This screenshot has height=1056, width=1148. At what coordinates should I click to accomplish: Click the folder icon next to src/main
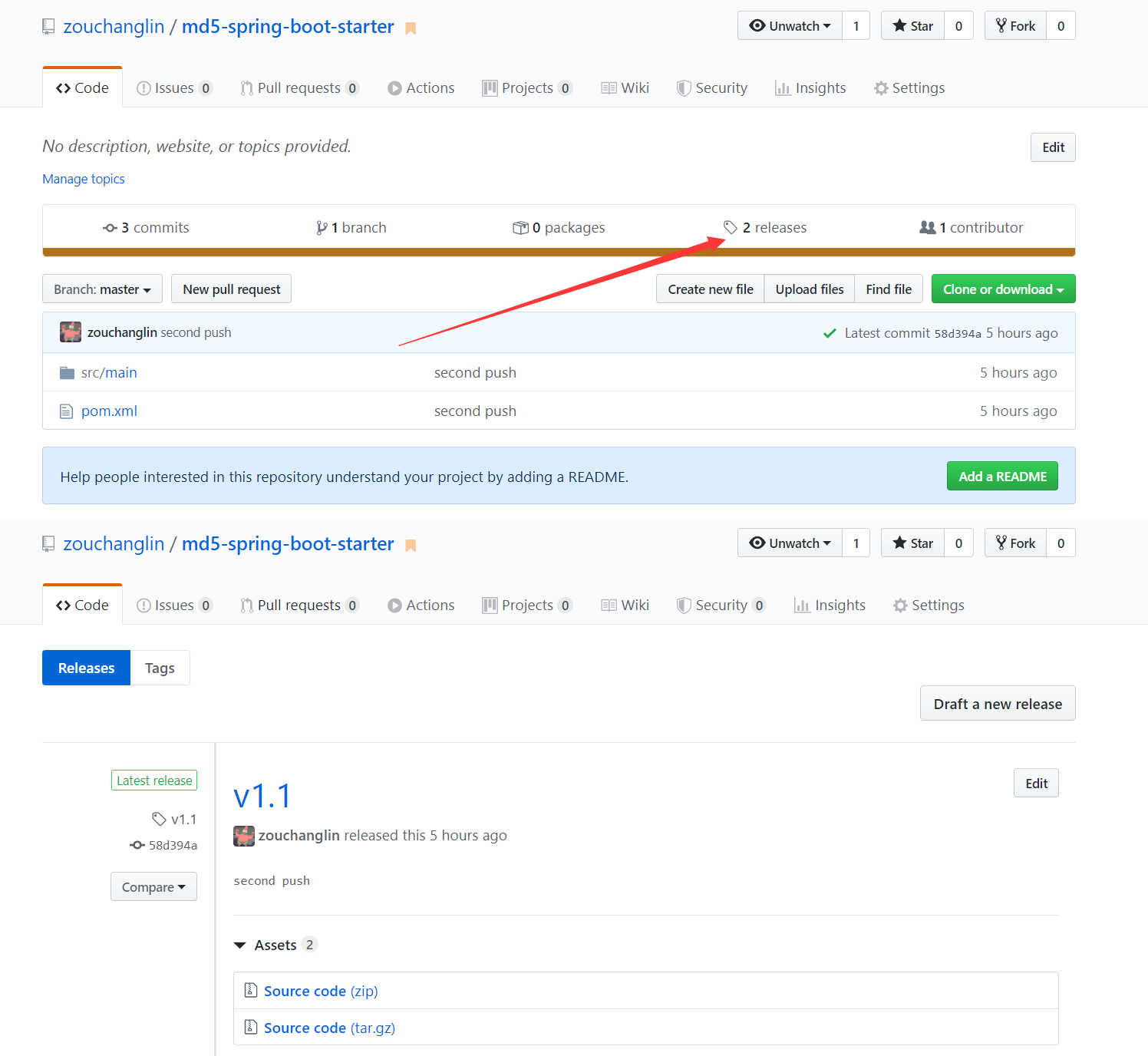tap(67, 373)
